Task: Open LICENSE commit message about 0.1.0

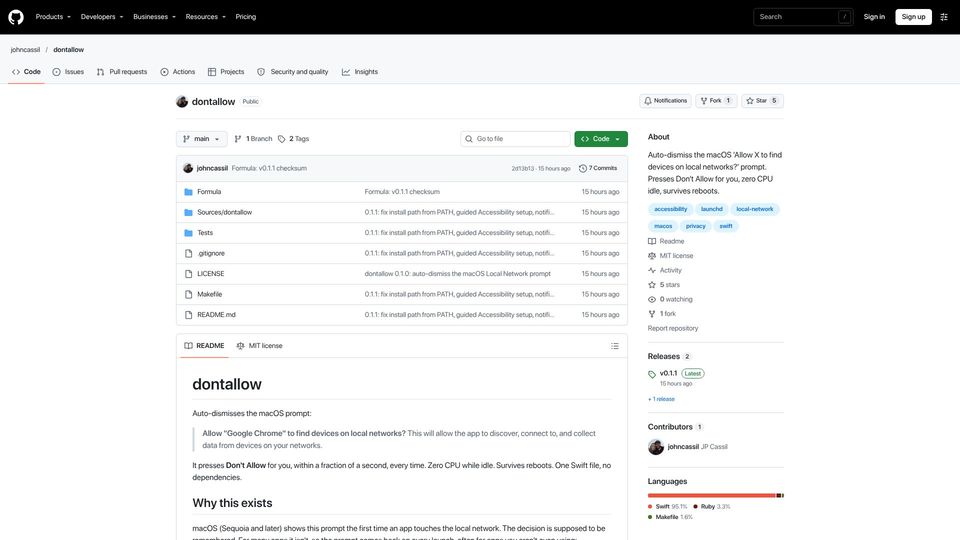Action: coord(457,274)
